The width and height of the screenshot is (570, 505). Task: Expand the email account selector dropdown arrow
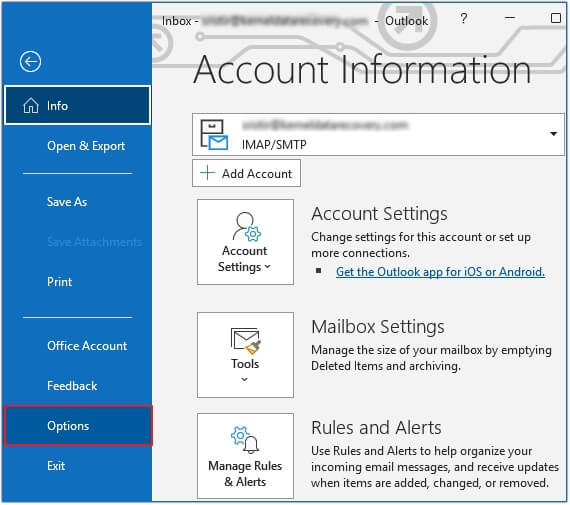coord(553,134)
